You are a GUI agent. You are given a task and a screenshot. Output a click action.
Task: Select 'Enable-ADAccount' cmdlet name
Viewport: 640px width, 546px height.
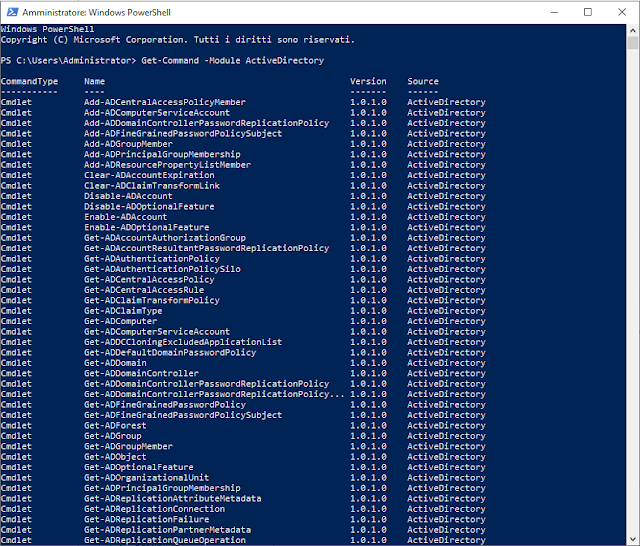click(x=126, y=217)
